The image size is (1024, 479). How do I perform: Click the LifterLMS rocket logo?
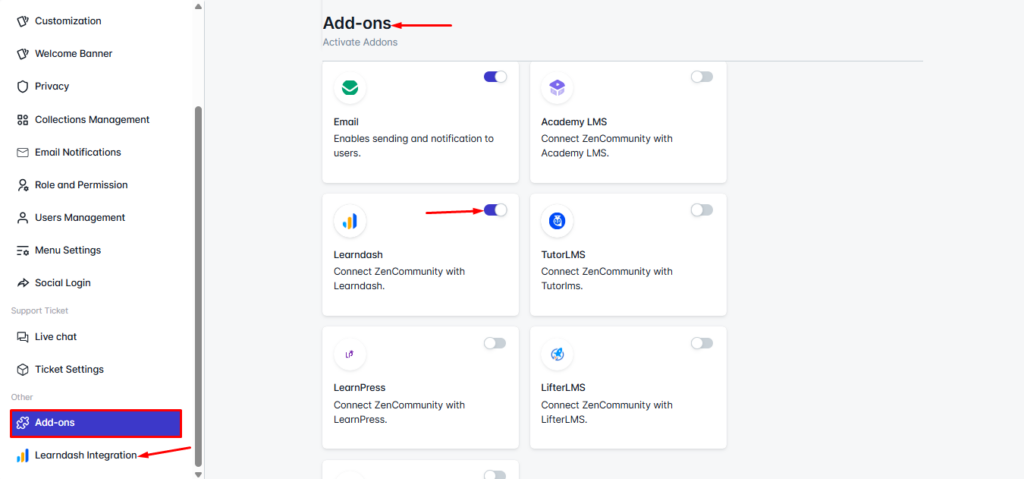pos(557,354)
